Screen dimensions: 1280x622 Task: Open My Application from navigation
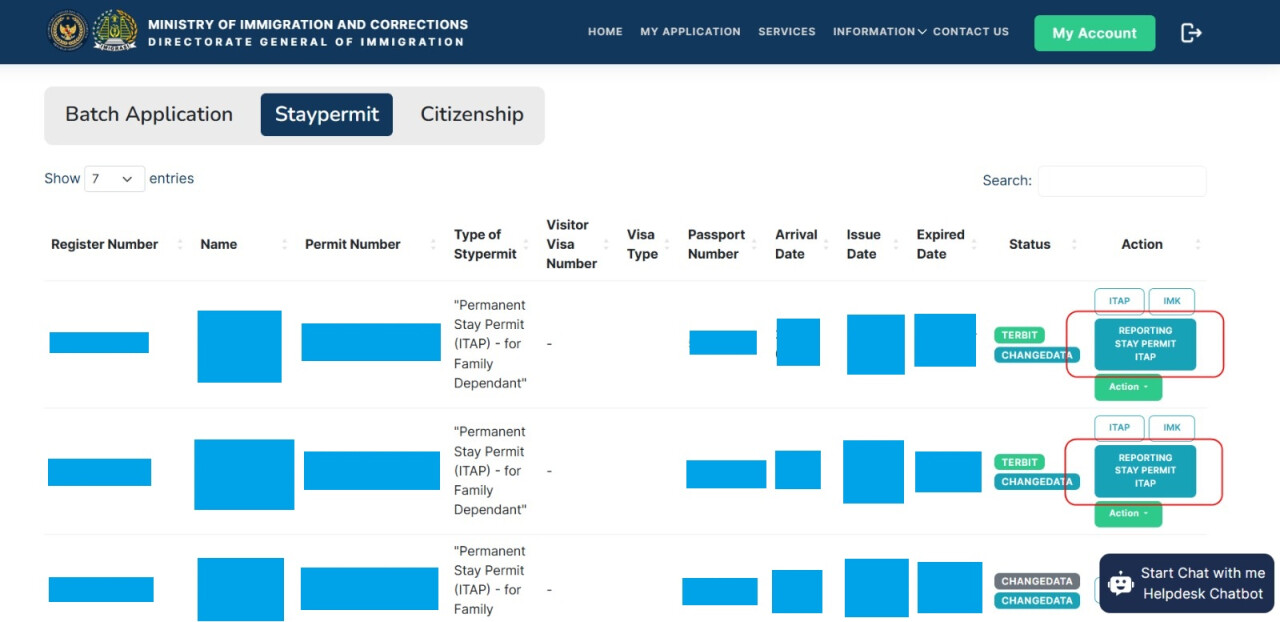pos(690,32)
